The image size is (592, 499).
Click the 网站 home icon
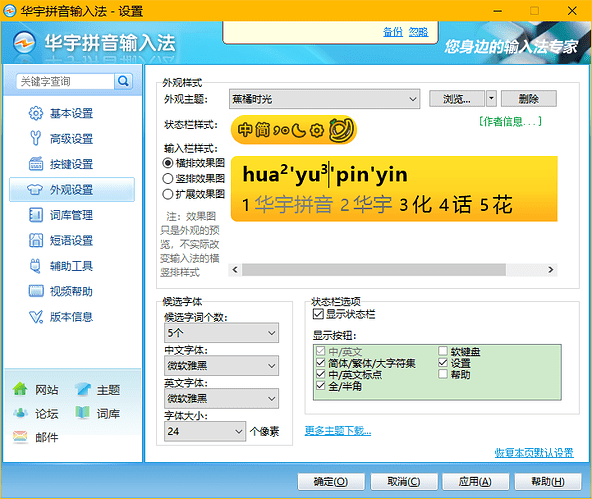(20, 389)
